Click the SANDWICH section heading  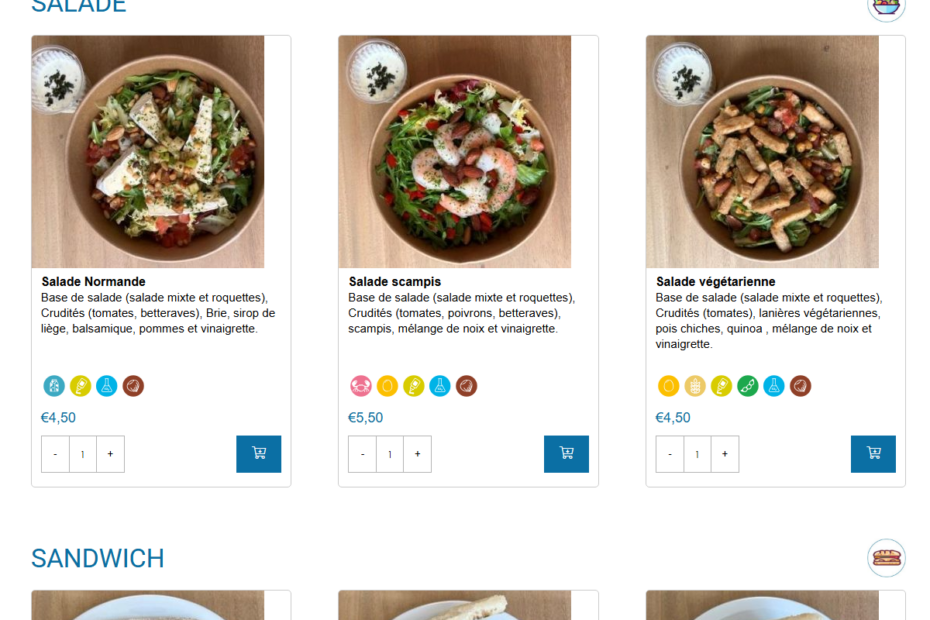tap(98, 558)
